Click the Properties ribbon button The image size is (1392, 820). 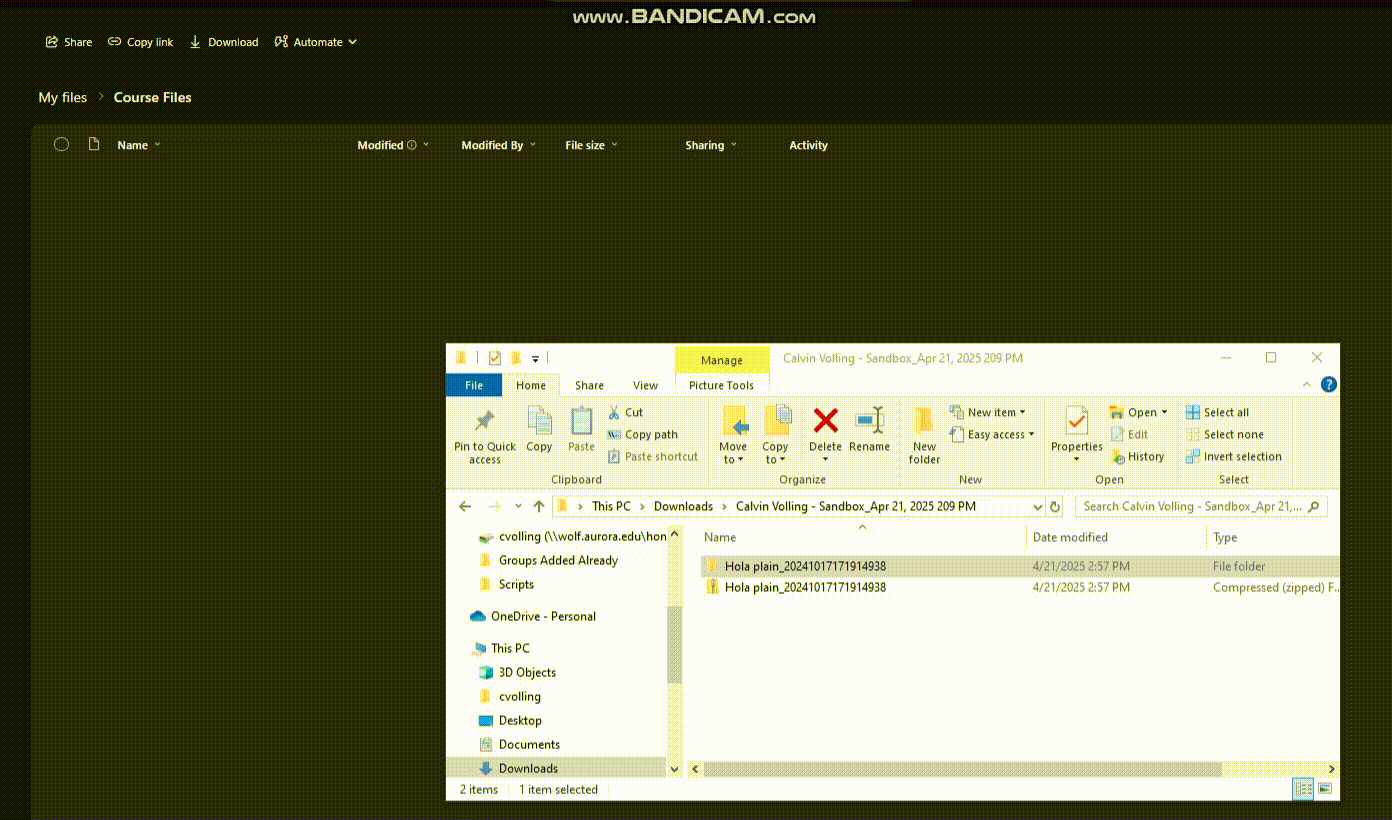point(1076,435)
